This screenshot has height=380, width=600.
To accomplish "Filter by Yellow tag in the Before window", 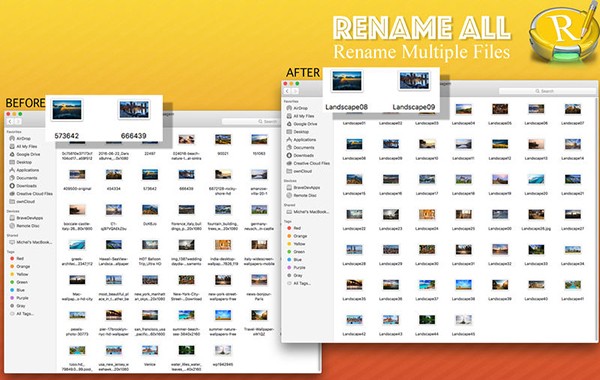I will (19, 274).
